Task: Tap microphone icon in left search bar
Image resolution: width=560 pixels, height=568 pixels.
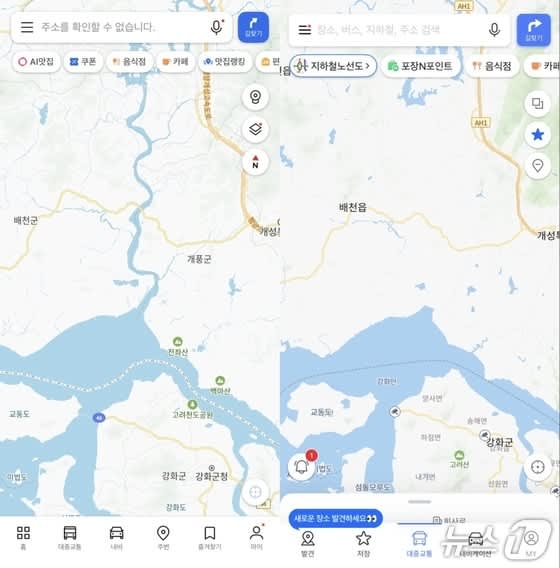Action: point(216,27)
